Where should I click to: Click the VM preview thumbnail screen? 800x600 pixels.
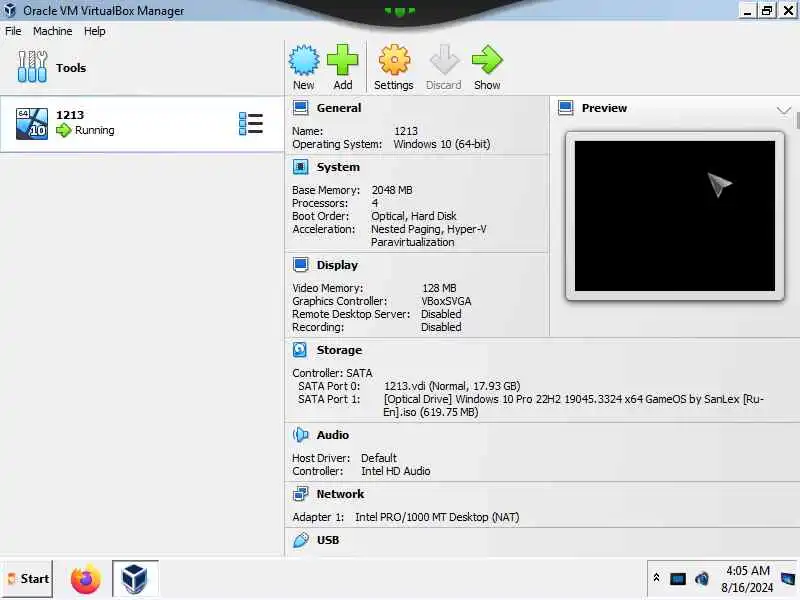pyautogui.click(x=674, y=216)
